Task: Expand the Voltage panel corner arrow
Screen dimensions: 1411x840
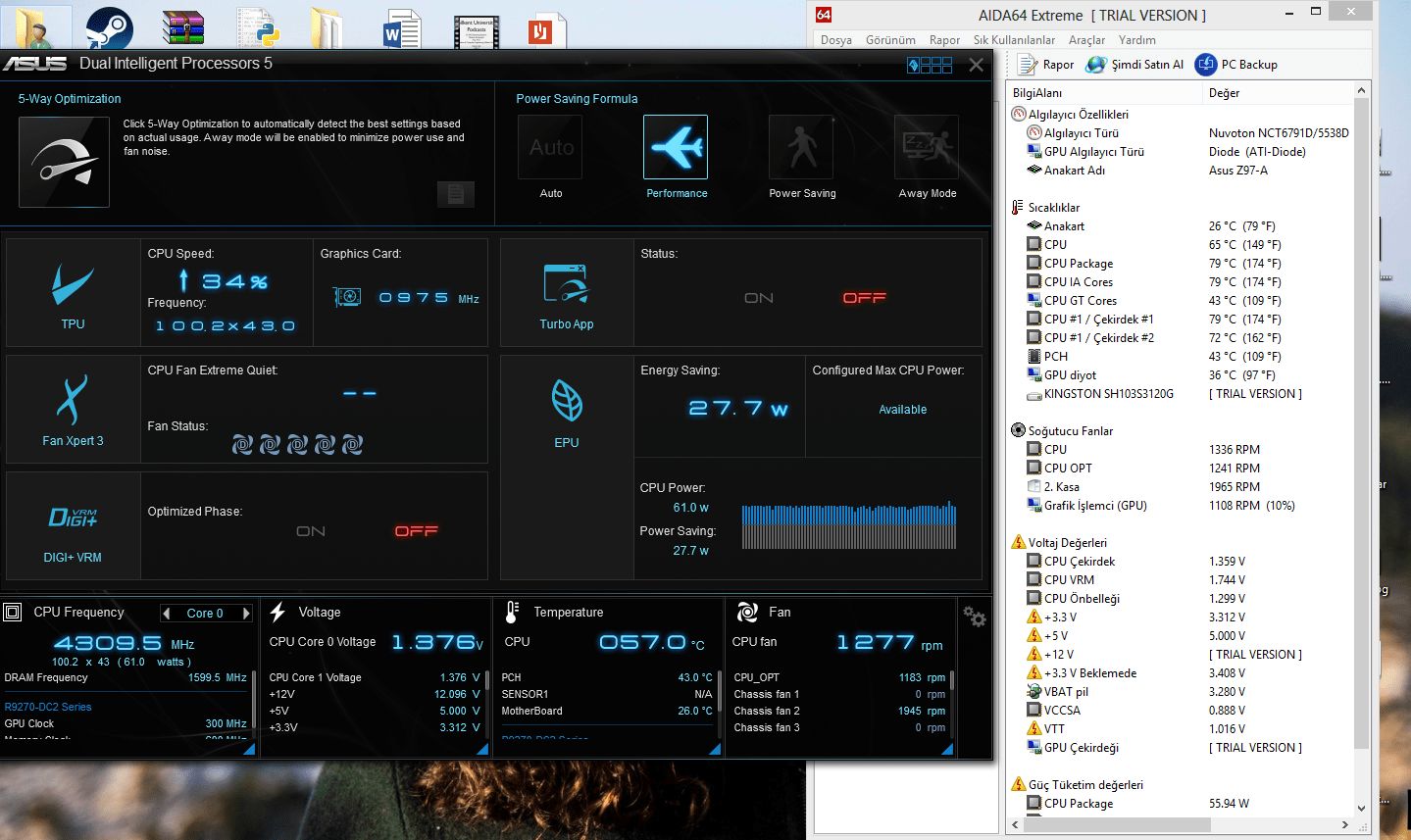Action: (482, 749)
